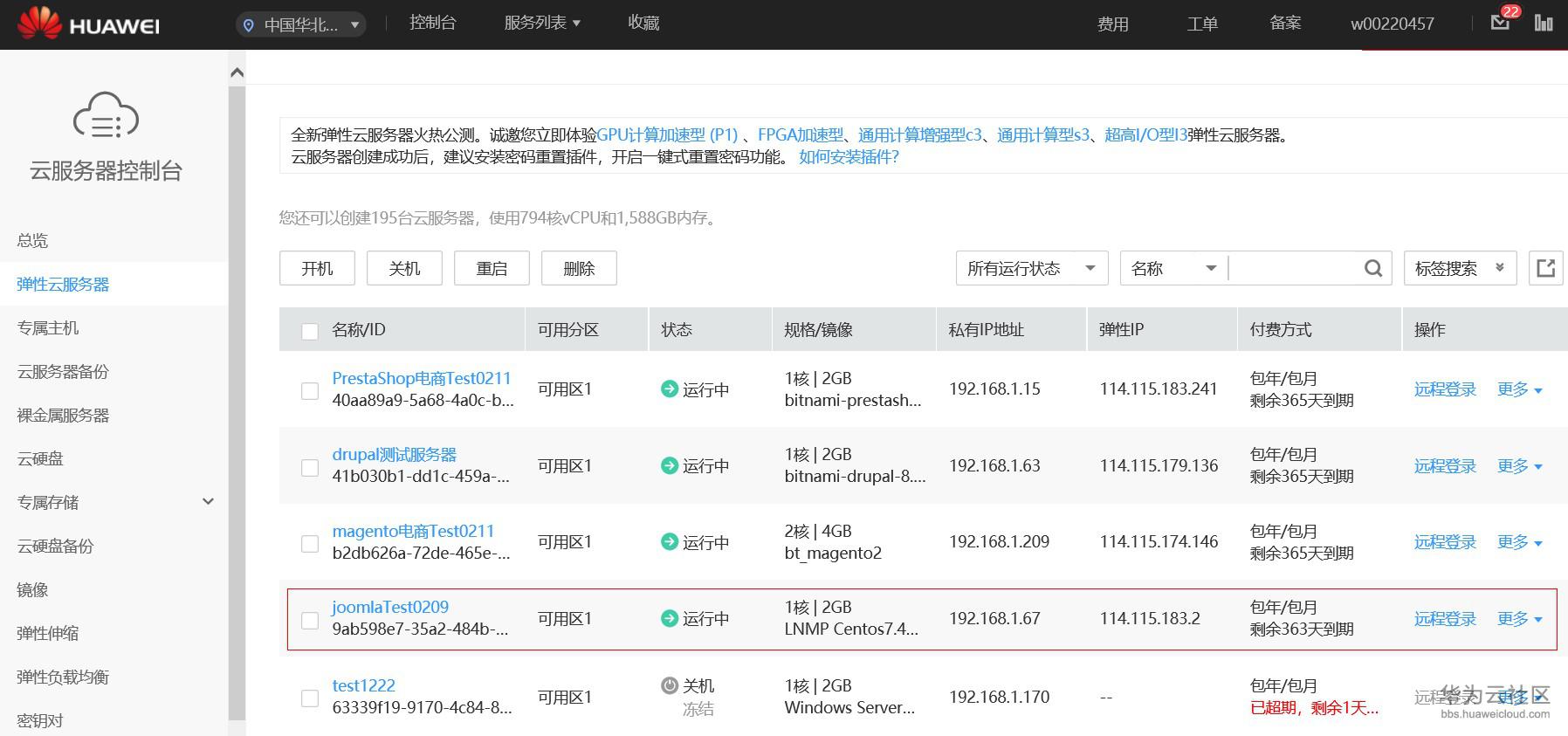Open the FPGA加速型 link
This screenshot has width=1568, height=736.
coord(801,135)
